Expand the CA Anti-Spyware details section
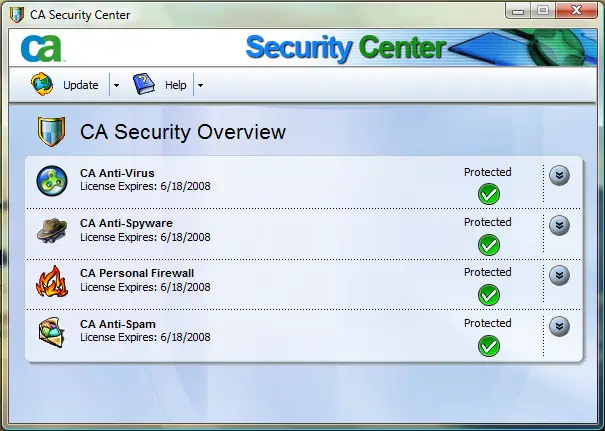 [559, 225]
